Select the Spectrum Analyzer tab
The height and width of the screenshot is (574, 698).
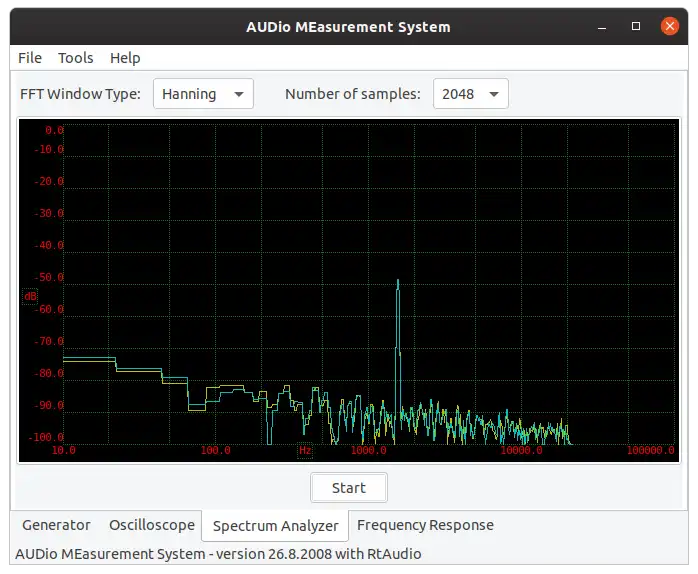(275, 526)
